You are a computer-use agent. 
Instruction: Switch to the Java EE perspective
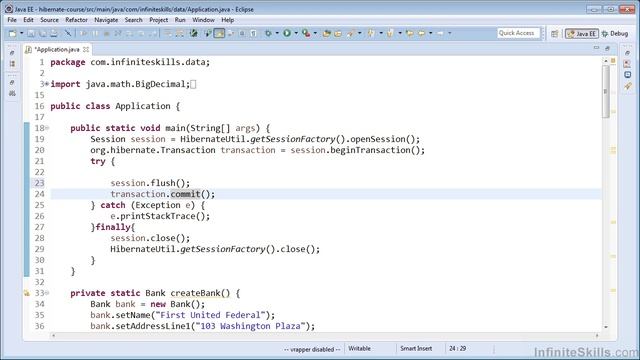[x=582, y=34]
